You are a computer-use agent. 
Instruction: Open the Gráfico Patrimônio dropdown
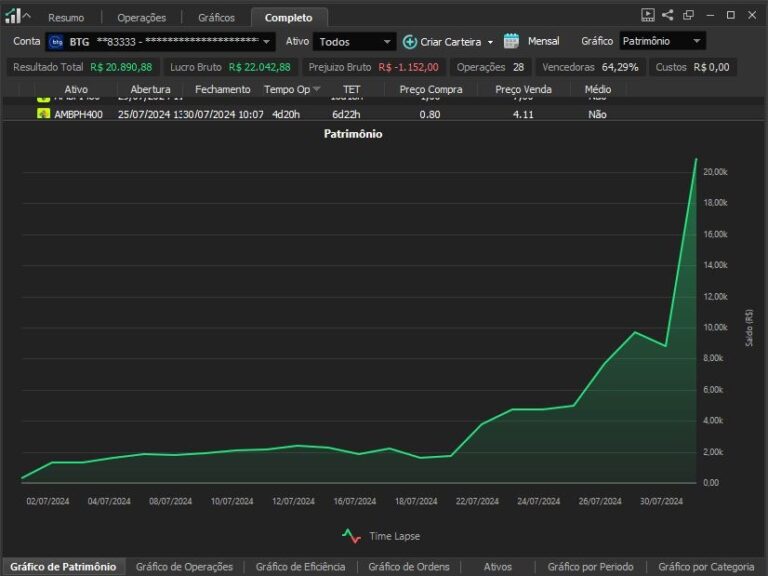pyautogui.click(x=662, y=41)
